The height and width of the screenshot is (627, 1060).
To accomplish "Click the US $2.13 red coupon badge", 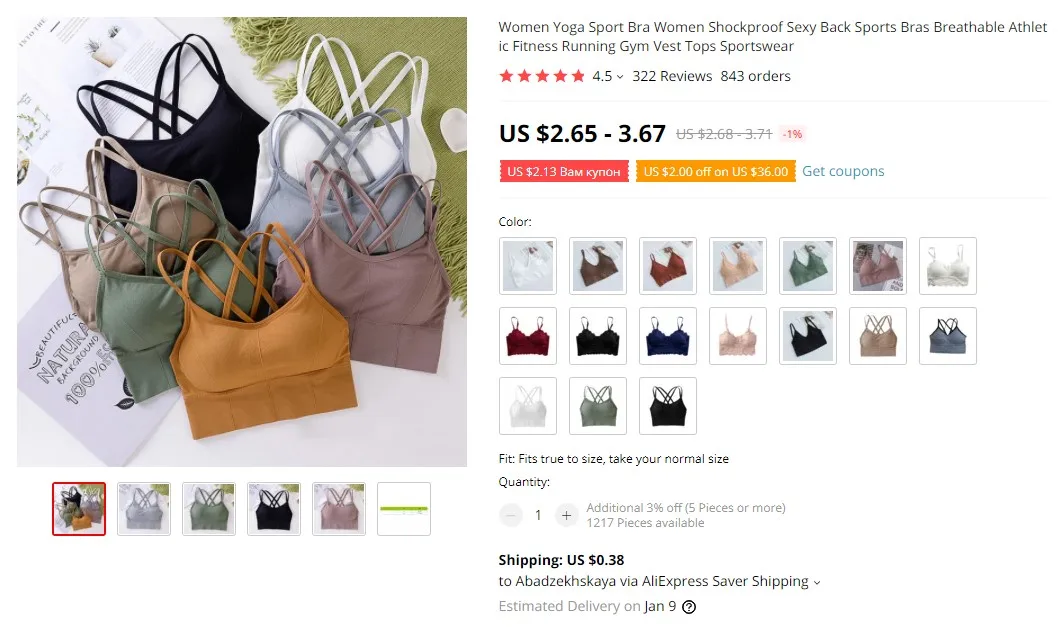I will point(564,171).
